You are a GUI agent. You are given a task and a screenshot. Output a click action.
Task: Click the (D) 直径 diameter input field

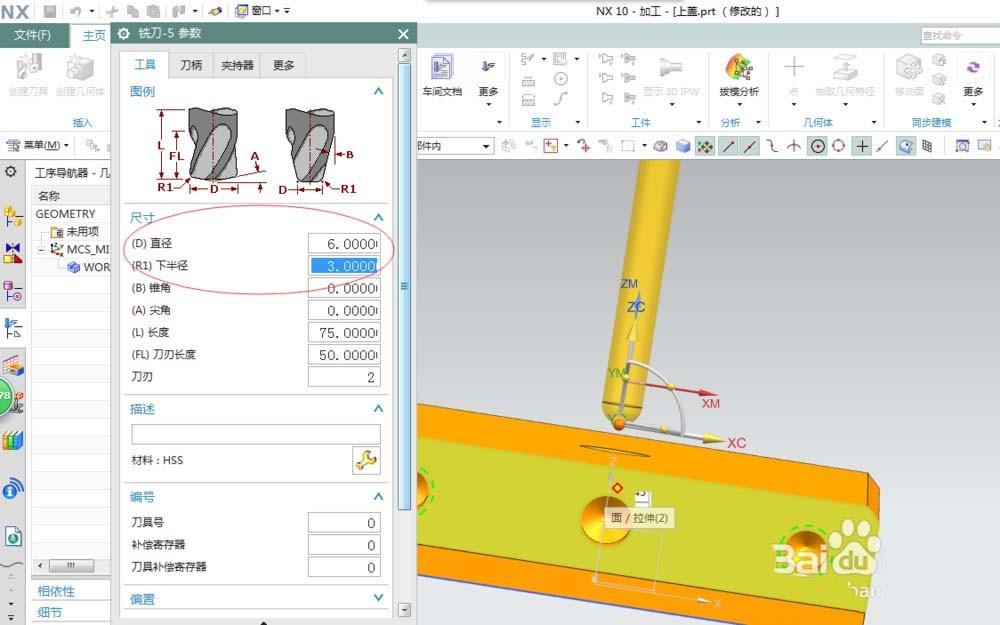click(343, 243)
